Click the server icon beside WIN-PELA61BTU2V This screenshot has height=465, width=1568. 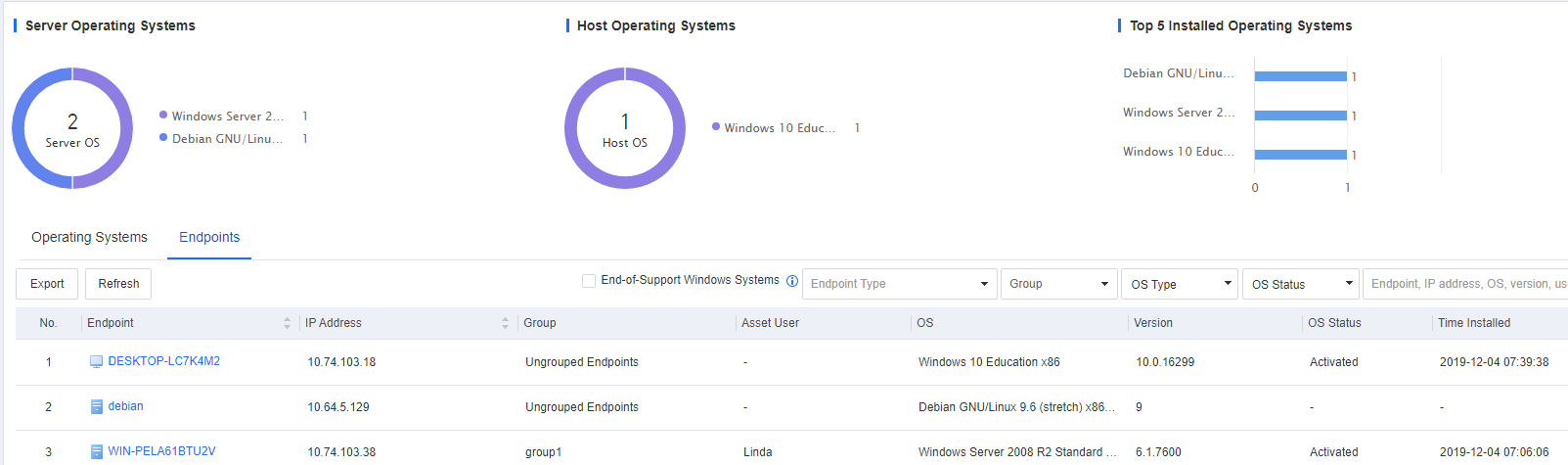(x=96, y=452)
